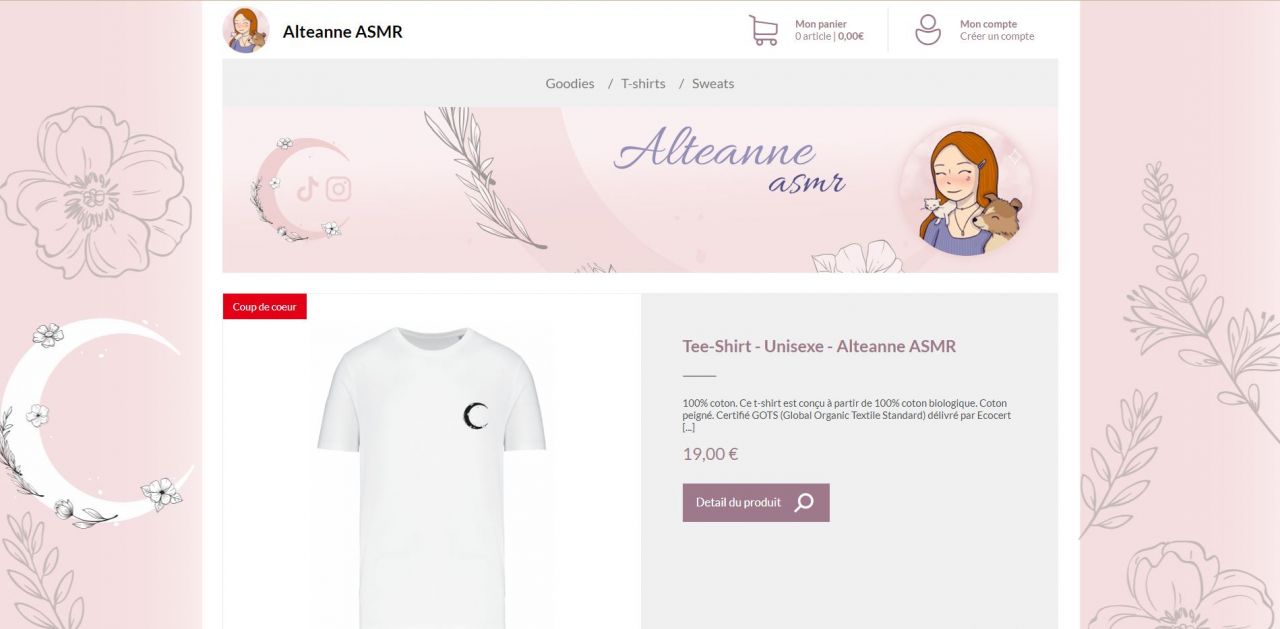Click the Alteanne avatar logo in header

[x=246, y=30]
